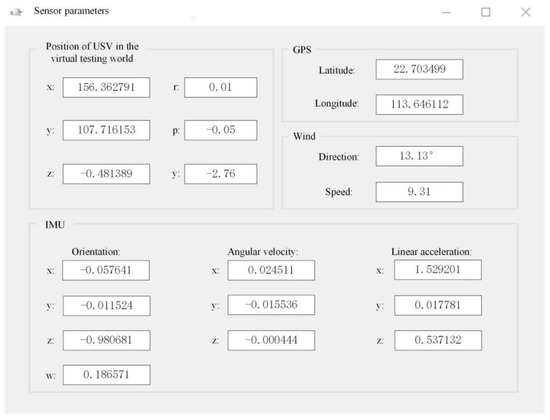Select the USV position y field 107.716153
This screenshot has width=550, height=420.
coord(106,130)
